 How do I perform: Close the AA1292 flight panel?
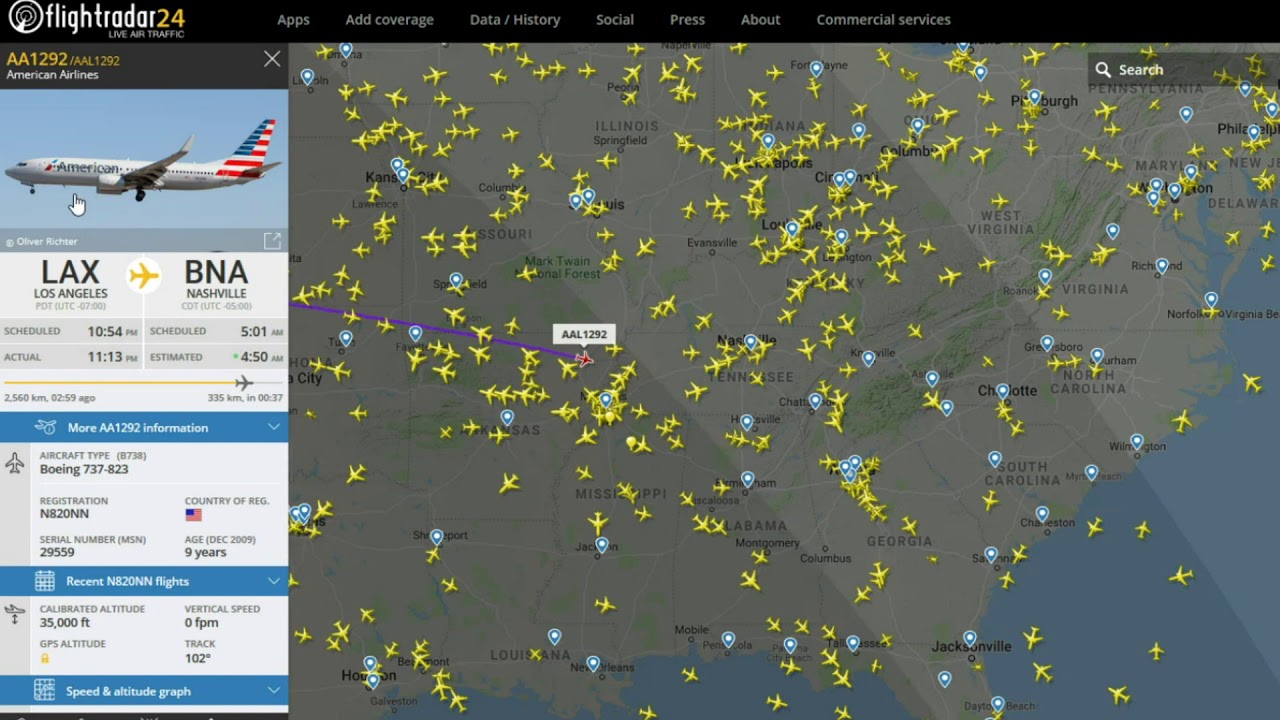click(x=272, y=59)
